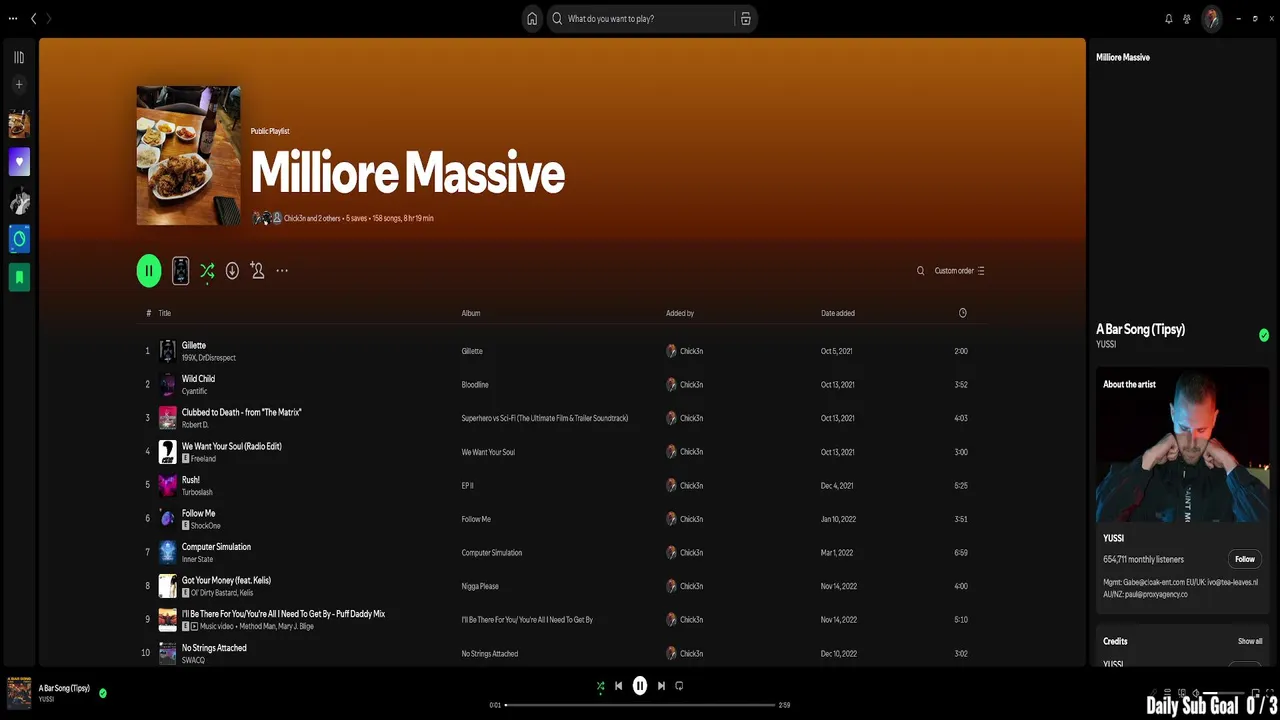Toggle shuffle in the bottom player bar

(600, 686)
